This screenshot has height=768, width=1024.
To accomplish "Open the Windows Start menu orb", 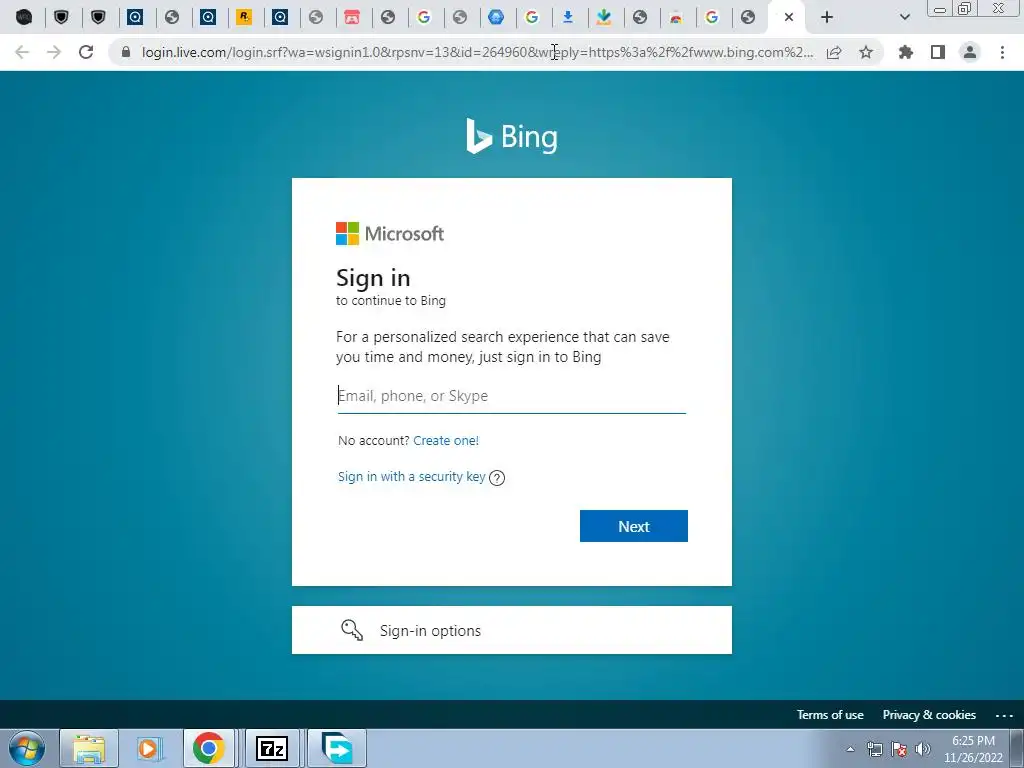I will click(27, 748).
